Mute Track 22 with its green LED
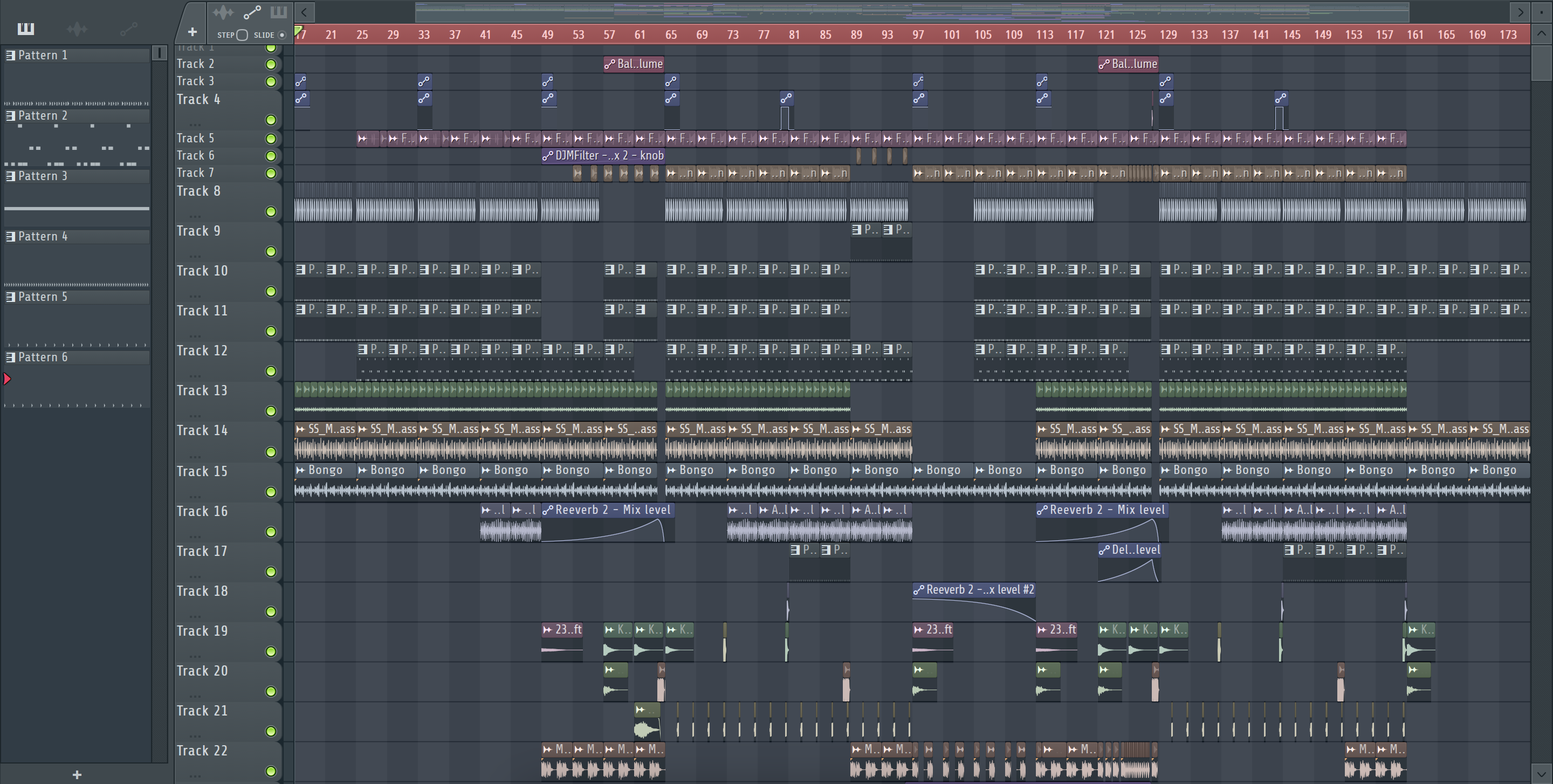Screen dimensions: 1553x784 [x=271, y=772]
